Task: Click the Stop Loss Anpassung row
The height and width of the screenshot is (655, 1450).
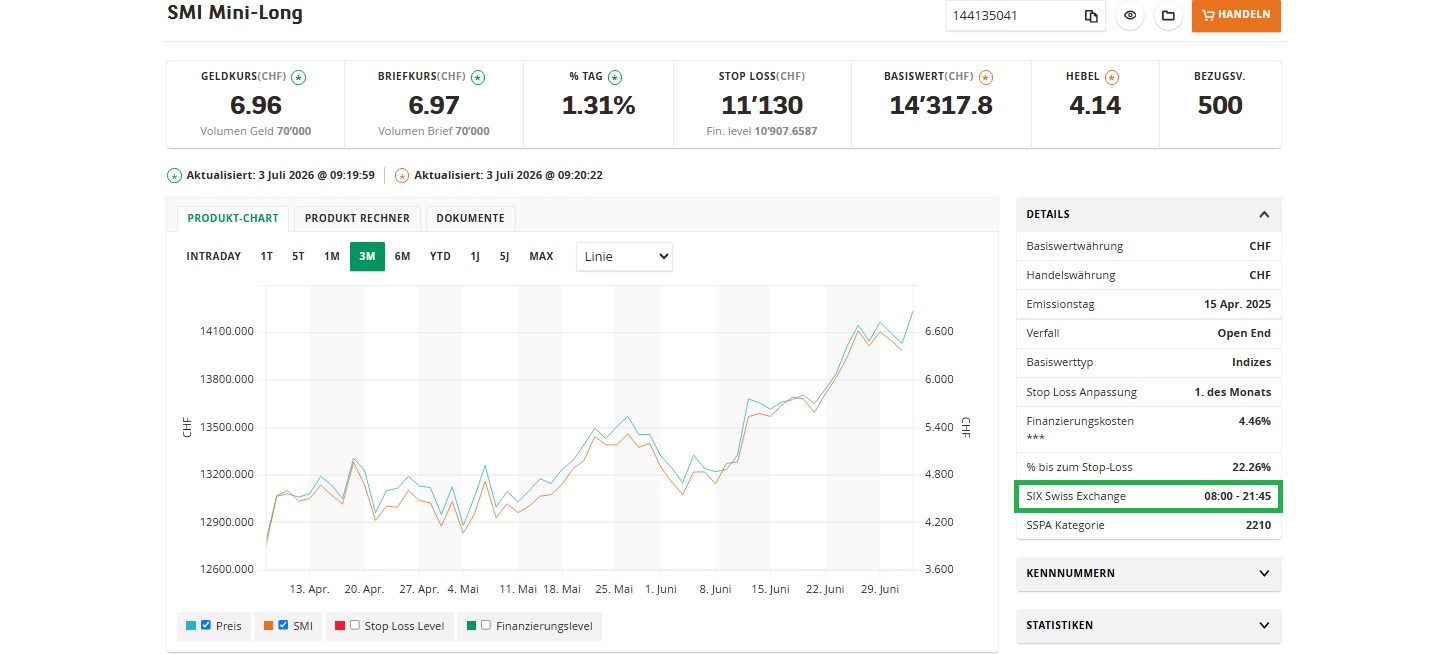Action: tap(1148, 392)
